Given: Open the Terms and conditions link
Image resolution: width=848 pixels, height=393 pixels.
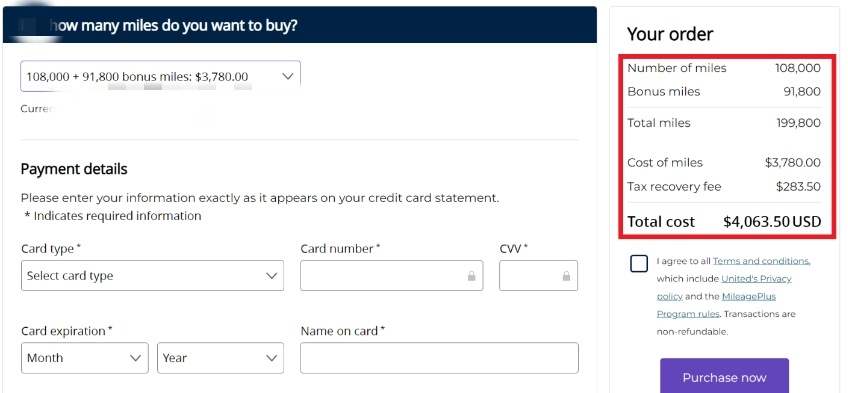Looking at the screenshot, I should (x=761, y=261).
